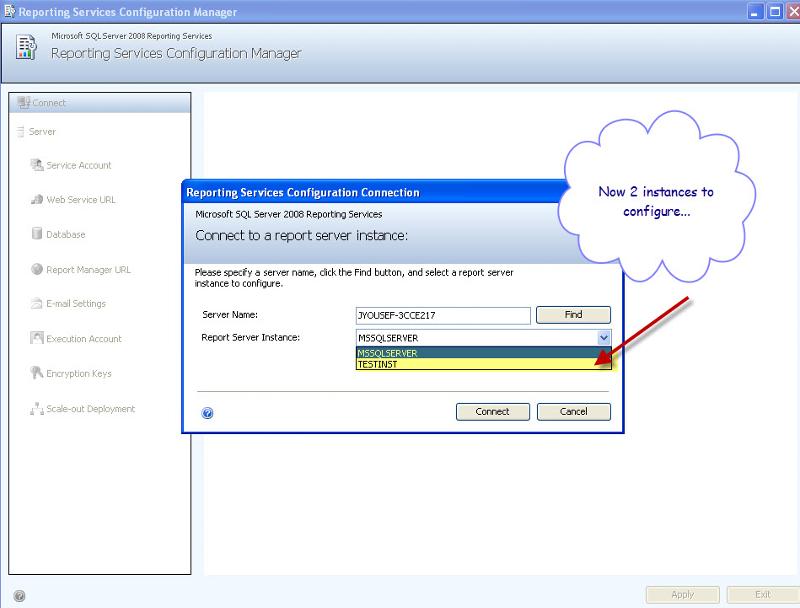Click the Exit button
800x608 pixels.
point(763,595)
